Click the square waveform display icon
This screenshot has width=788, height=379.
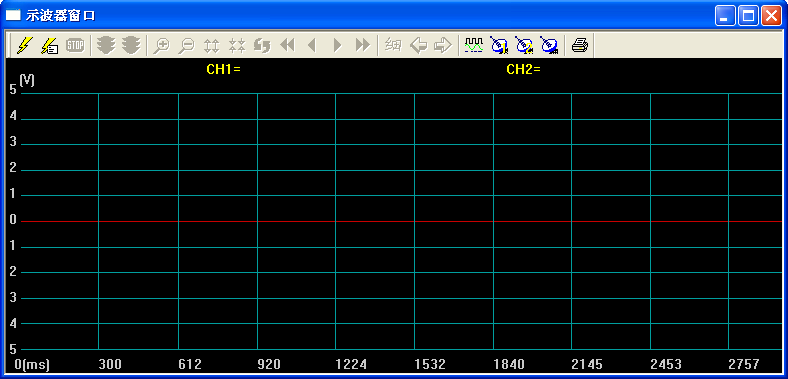coord(473,45)
